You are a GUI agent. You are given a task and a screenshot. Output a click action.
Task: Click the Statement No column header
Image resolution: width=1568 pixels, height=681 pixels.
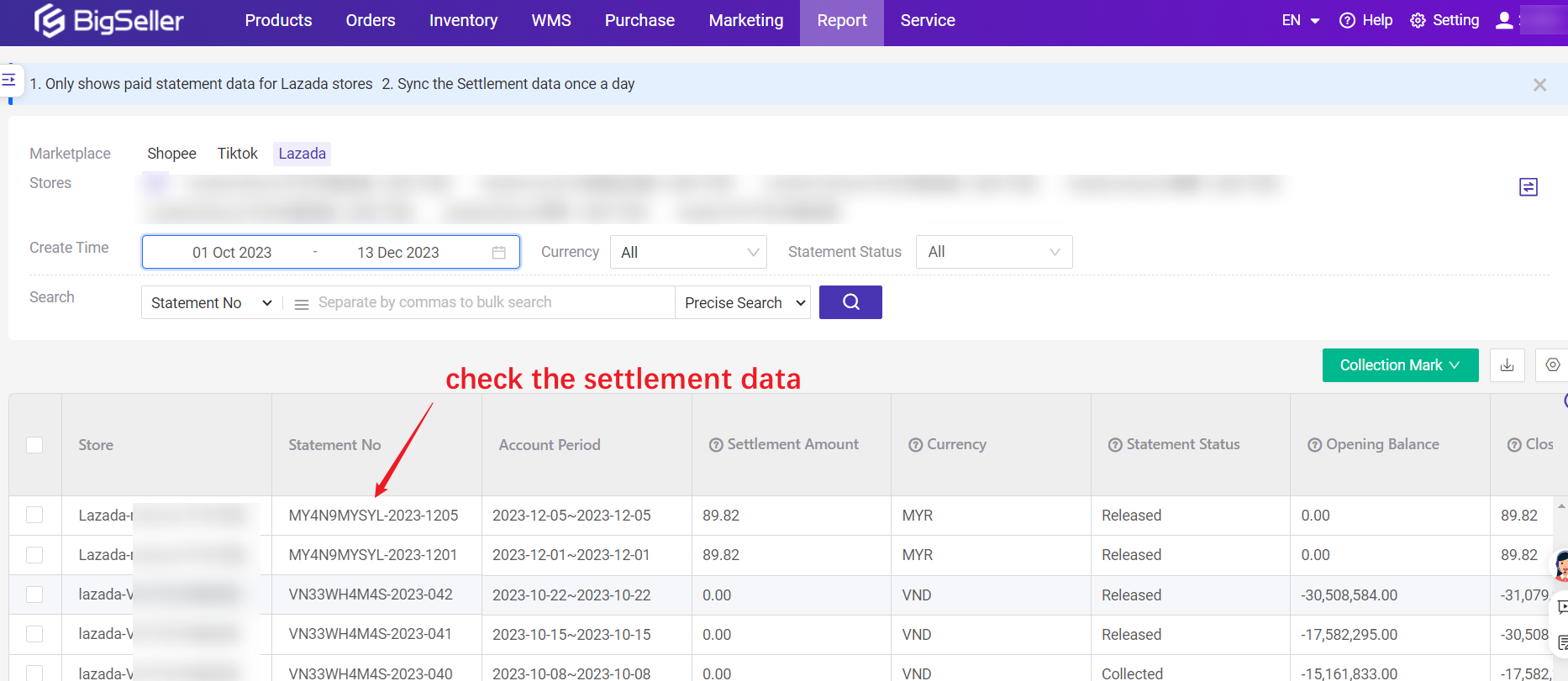pyautogui.click(x=334, y=445)
